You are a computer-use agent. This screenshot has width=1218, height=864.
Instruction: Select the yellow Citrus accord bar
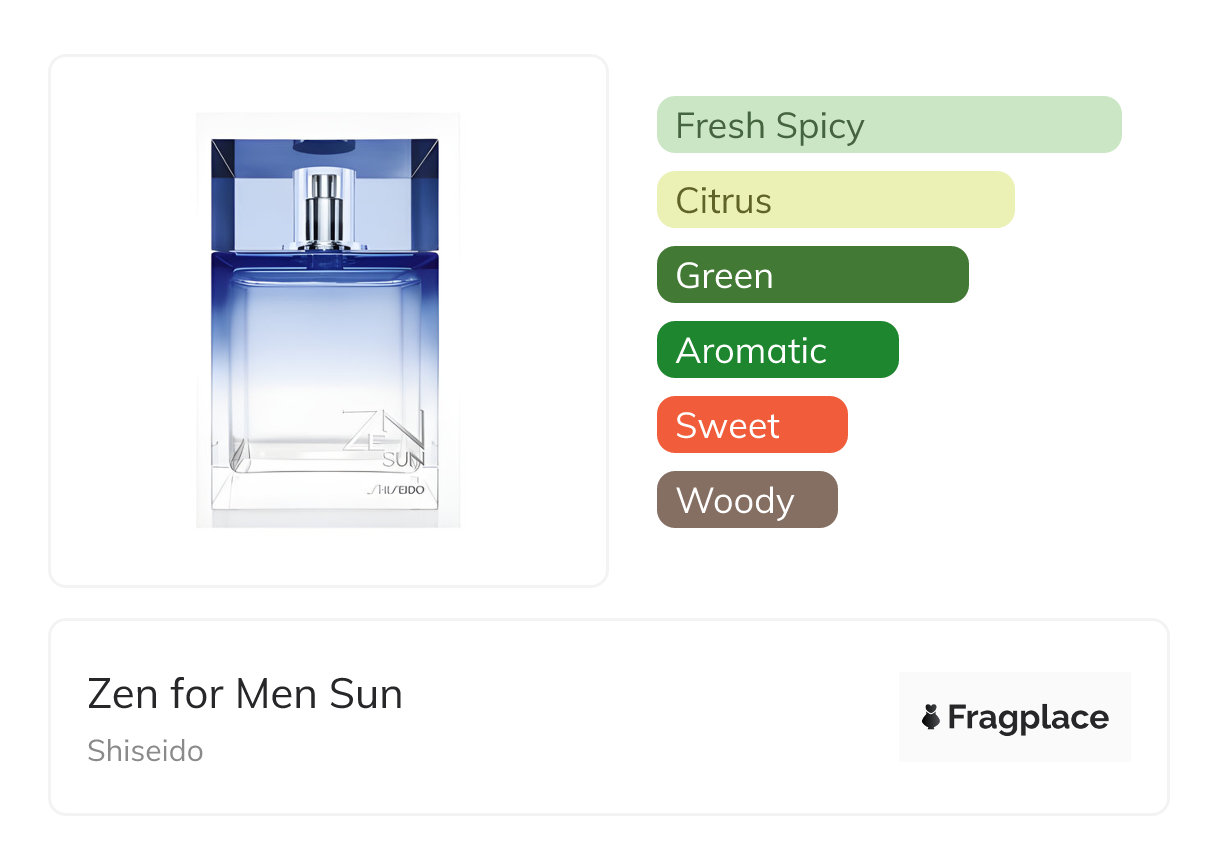pos(835,200)
